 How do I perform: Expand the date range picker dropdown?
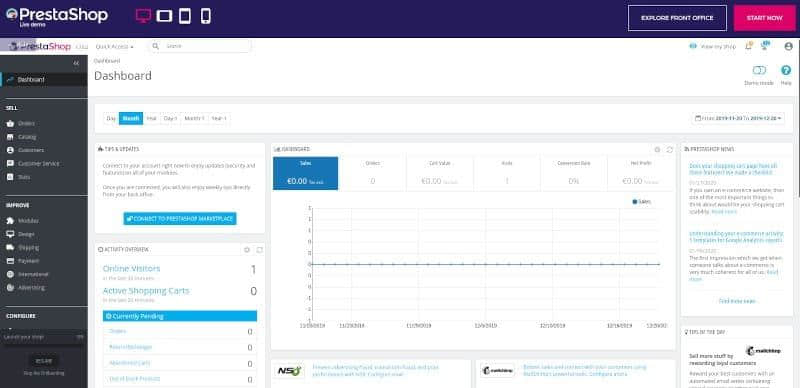pos(738,118)
